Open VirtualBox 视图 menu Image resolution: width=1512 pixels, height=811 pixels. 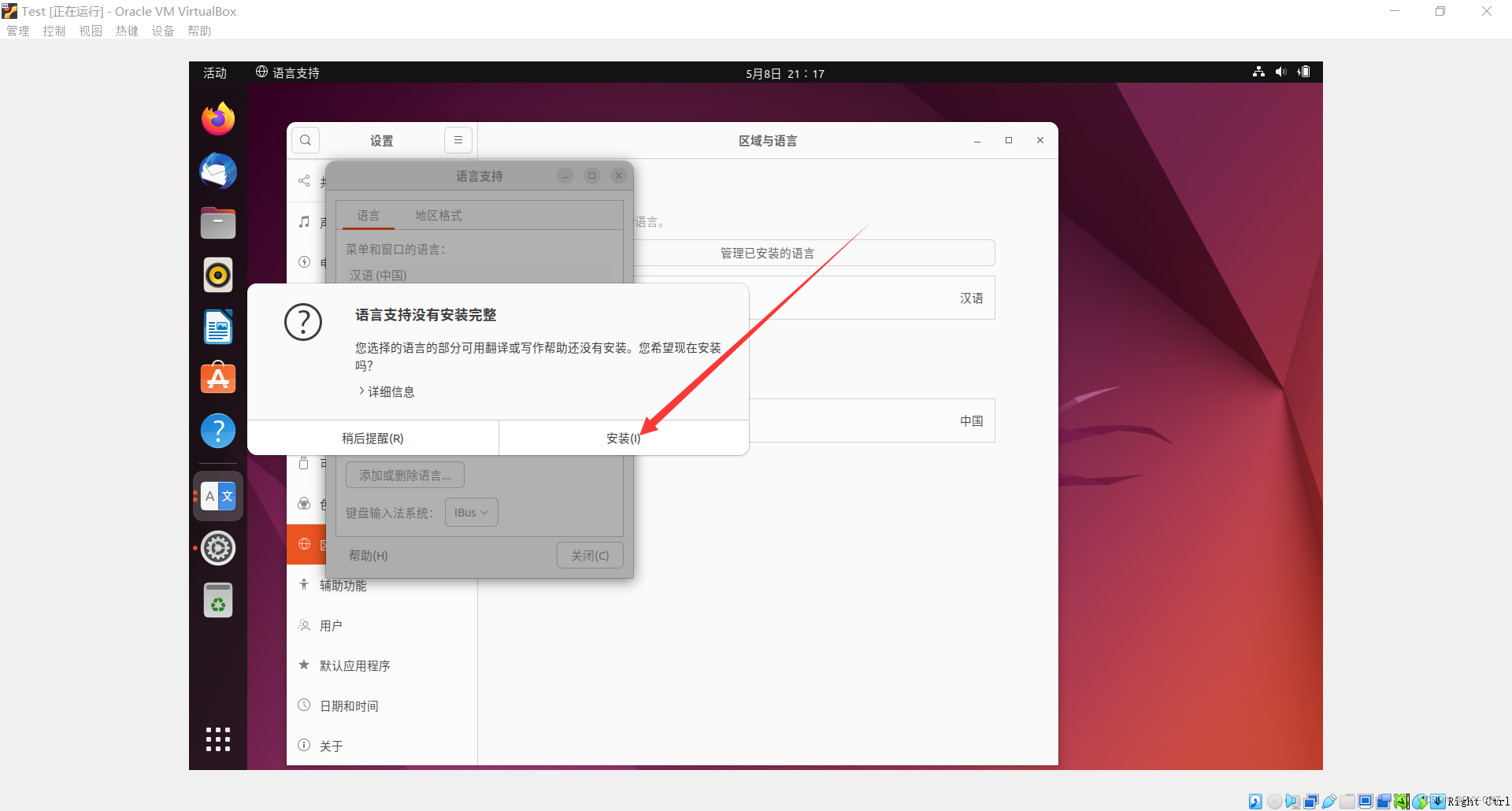click(x=91, y=31)
